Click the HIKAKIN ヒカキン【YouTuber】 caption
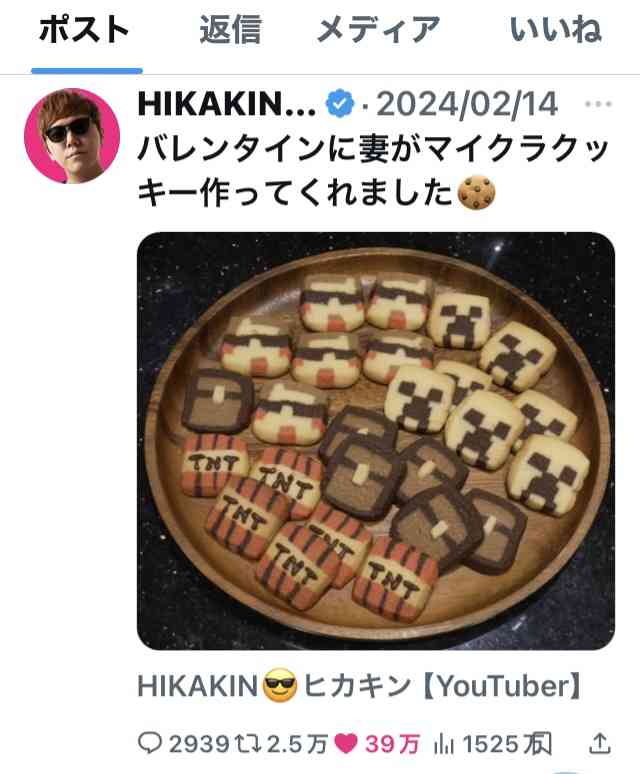Screen dimensions: 640x774 click(360, 686)
